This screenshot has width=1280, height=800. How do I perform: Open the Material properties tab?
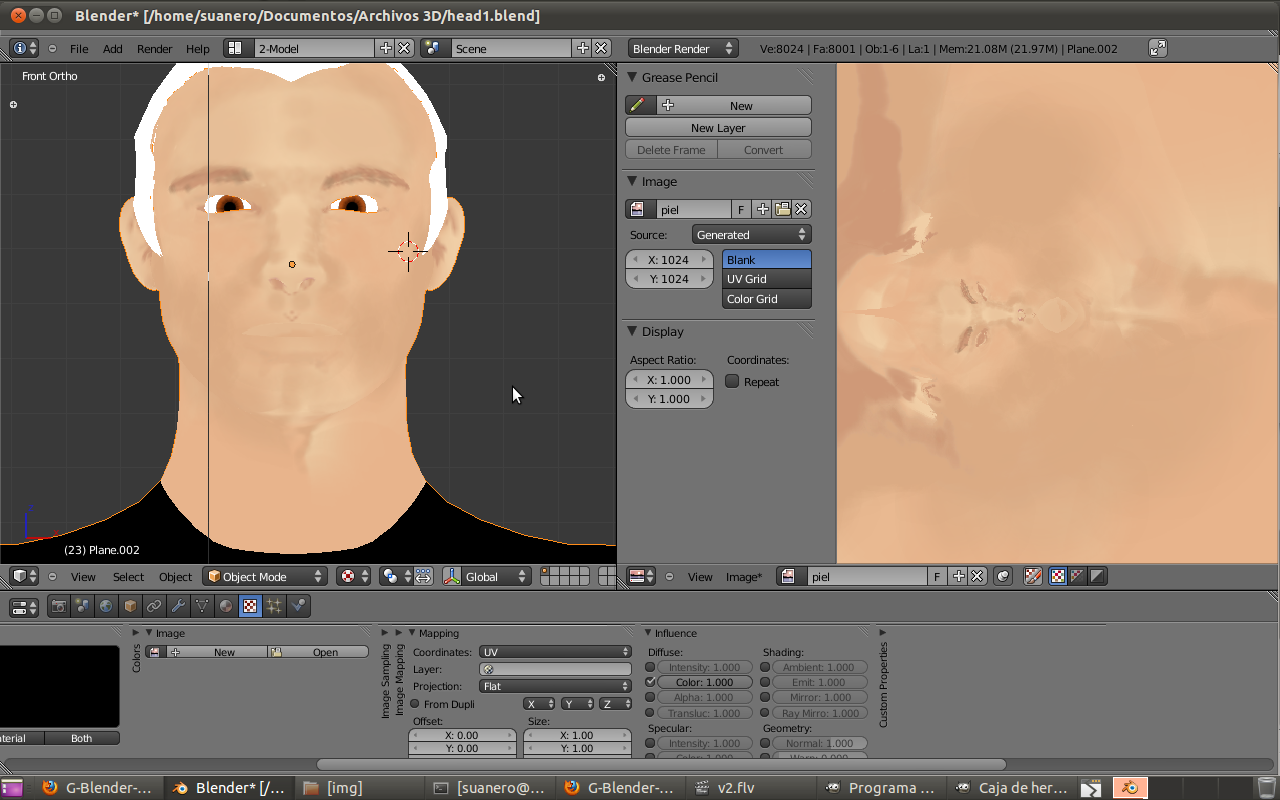pyautogui.click(x=226, y=606)
